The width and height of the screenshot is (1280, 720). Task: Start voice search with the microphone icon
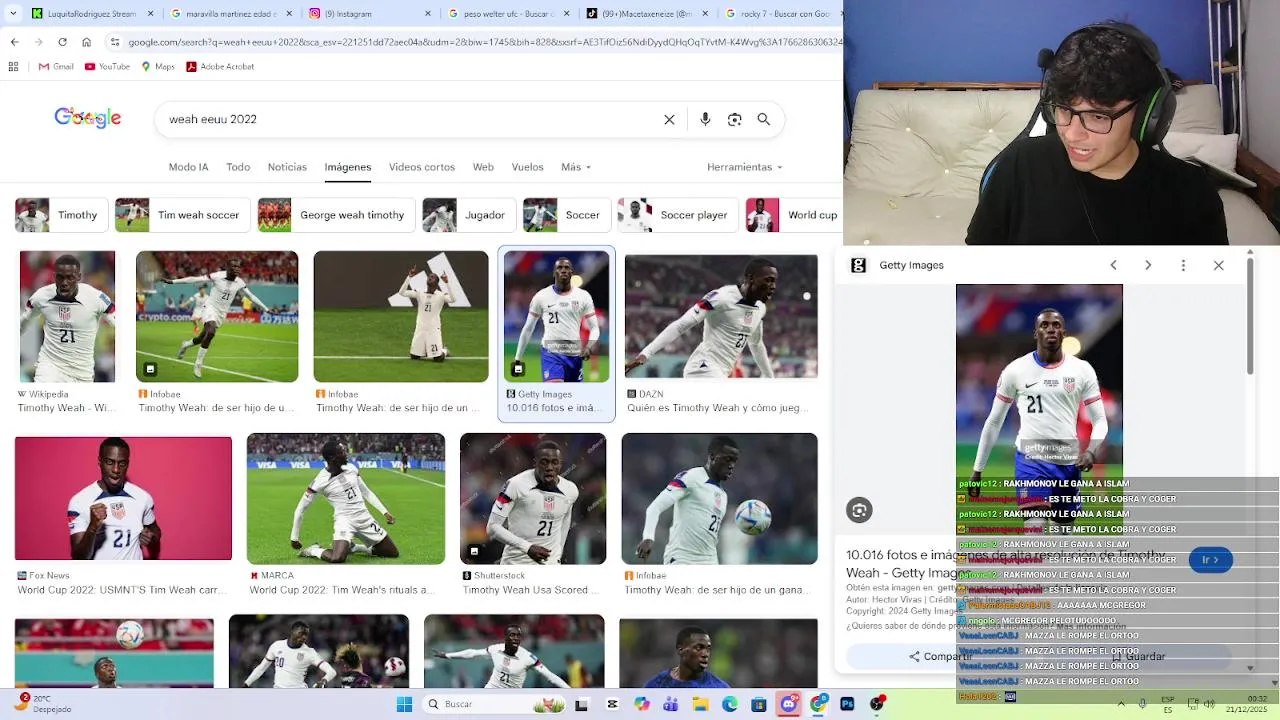tap(705, 119)
